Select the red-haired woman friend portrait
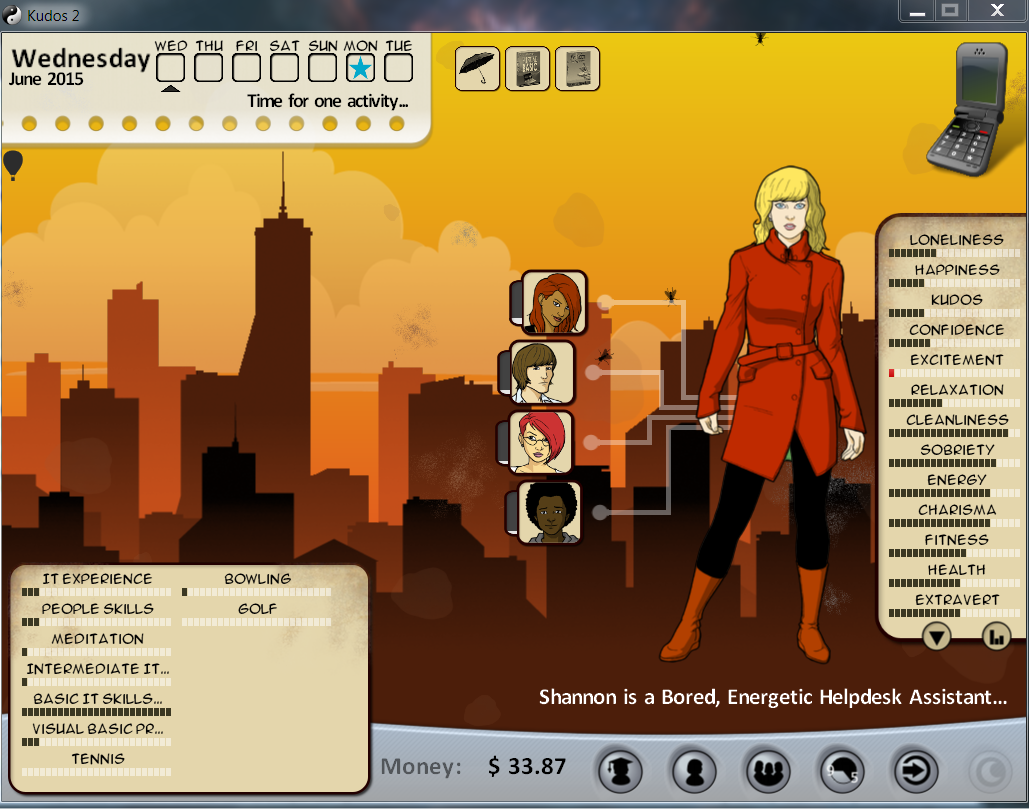Screen dimensions: 1029x809 [x=553, y=302]
